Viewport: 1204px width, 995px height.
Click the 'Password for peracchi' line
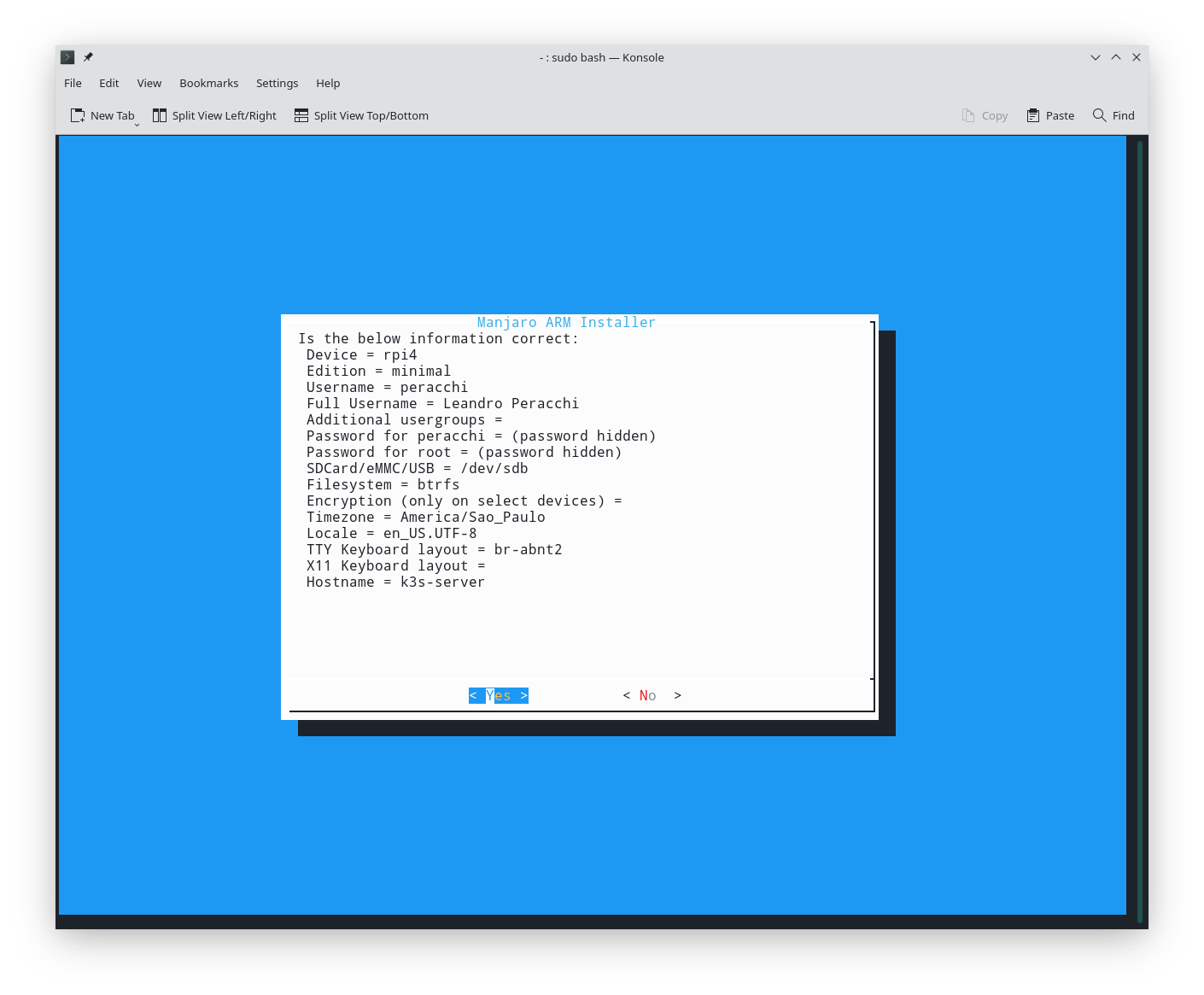point(482,436)
